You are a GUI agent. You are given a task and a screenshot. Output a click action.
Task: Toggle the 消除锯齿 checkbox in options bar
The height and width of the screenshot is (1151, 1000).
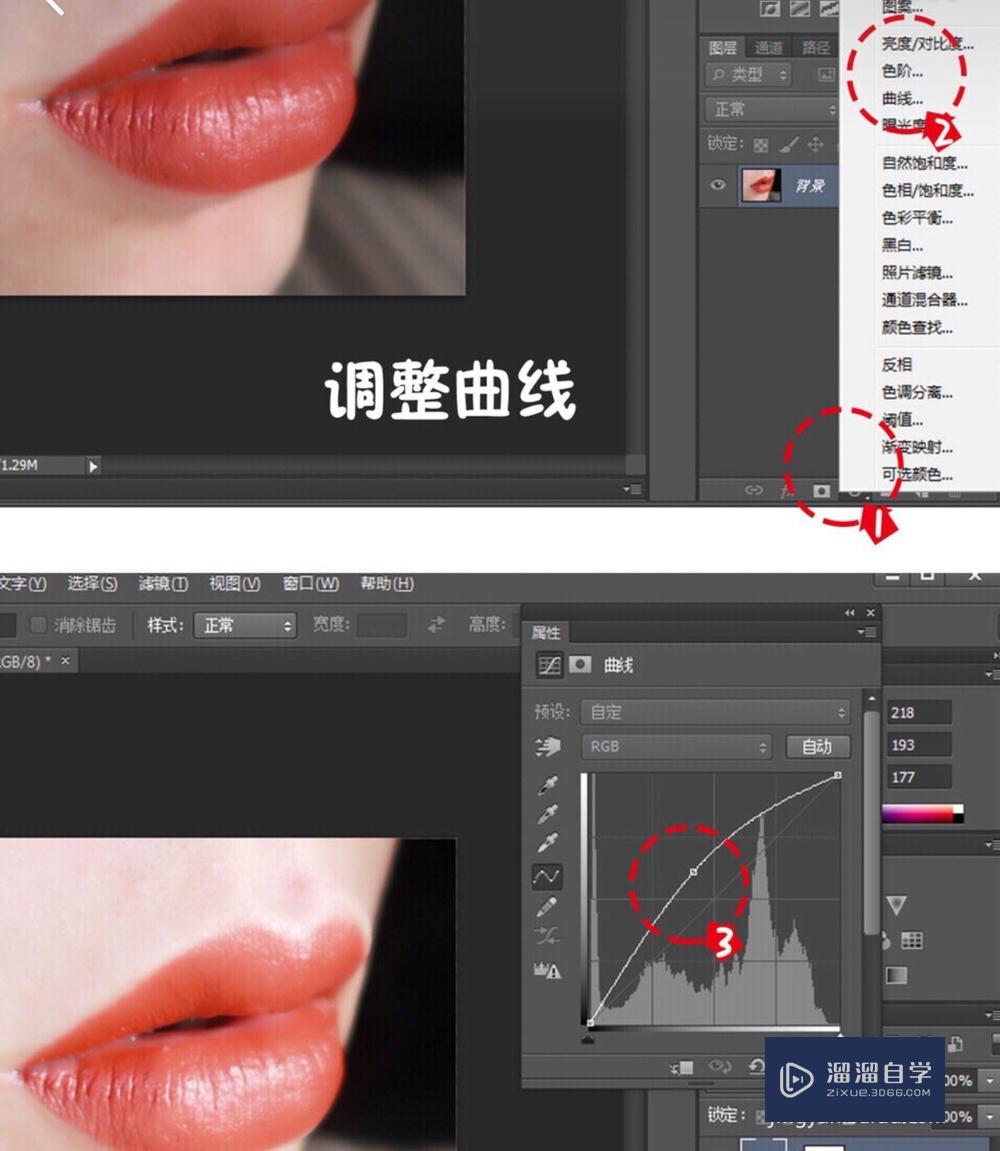(38, 624)
